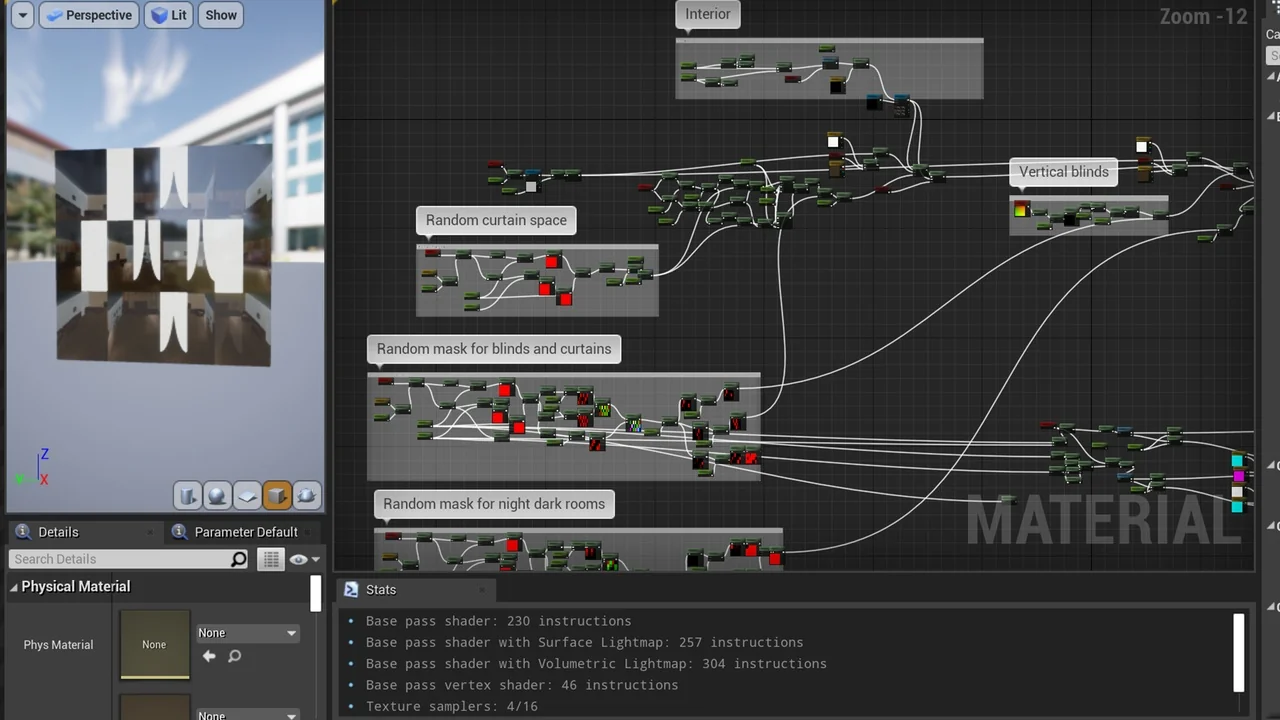Click the Phys Material None thumbnail swatch

tap(154, 645)
